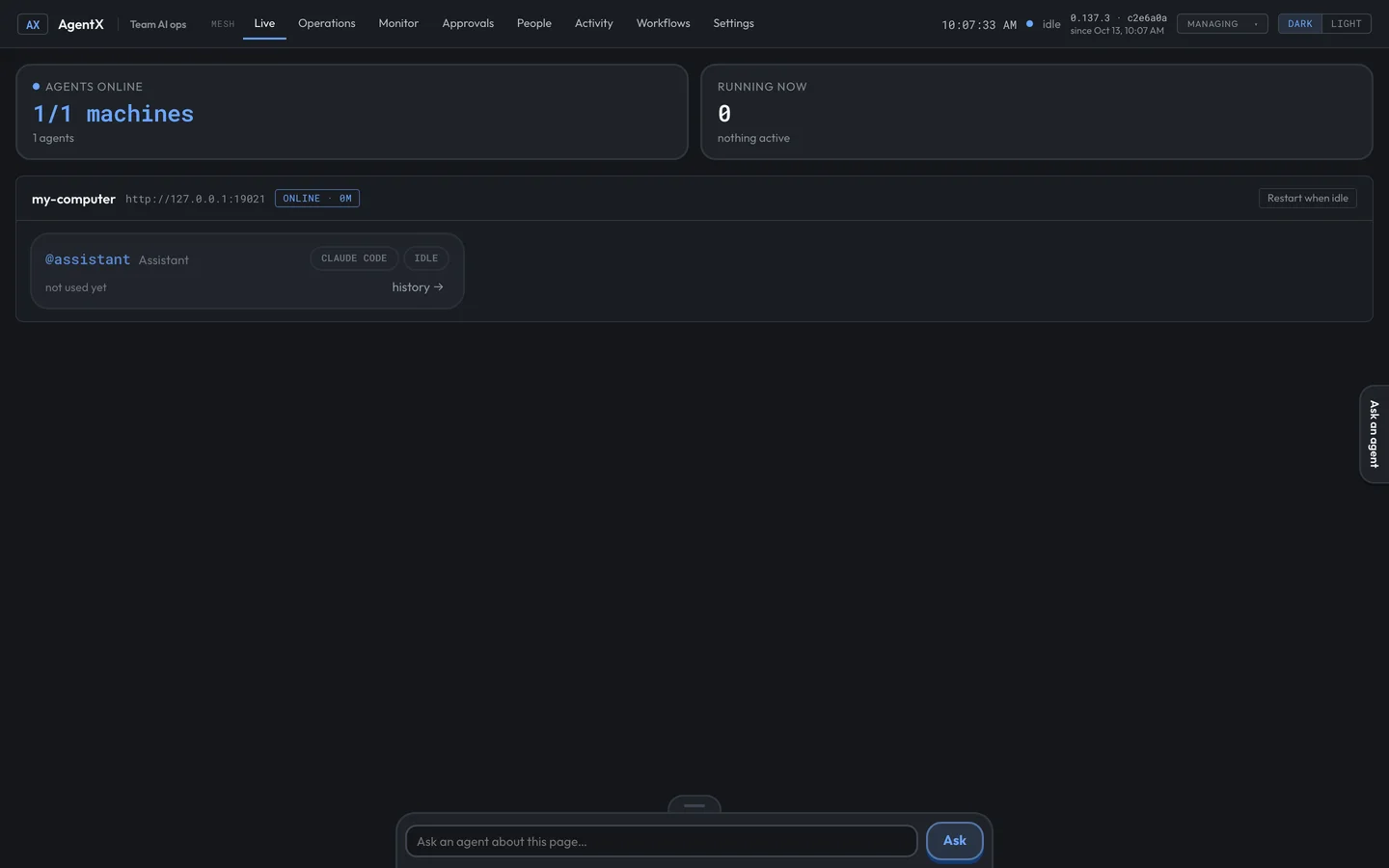The image size is (1389, 868).
Task: Click the Restart when idle button
Action: [1308, 199]
